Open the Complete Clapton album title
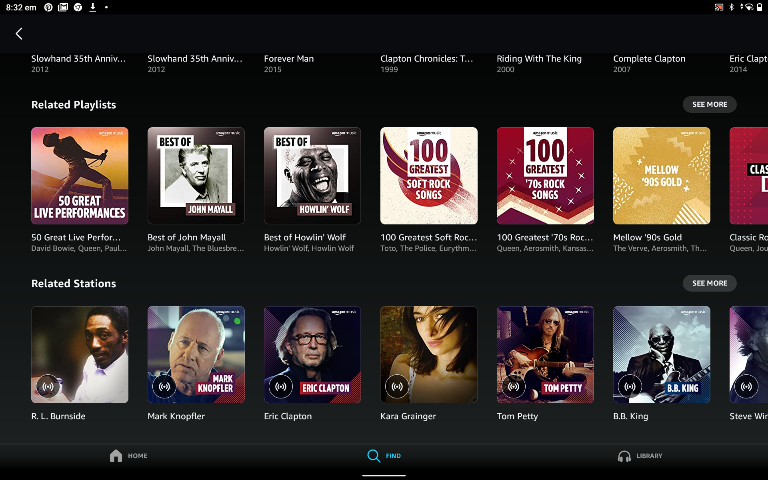This screenshot has width=768, height=480. tap(649, 59)
